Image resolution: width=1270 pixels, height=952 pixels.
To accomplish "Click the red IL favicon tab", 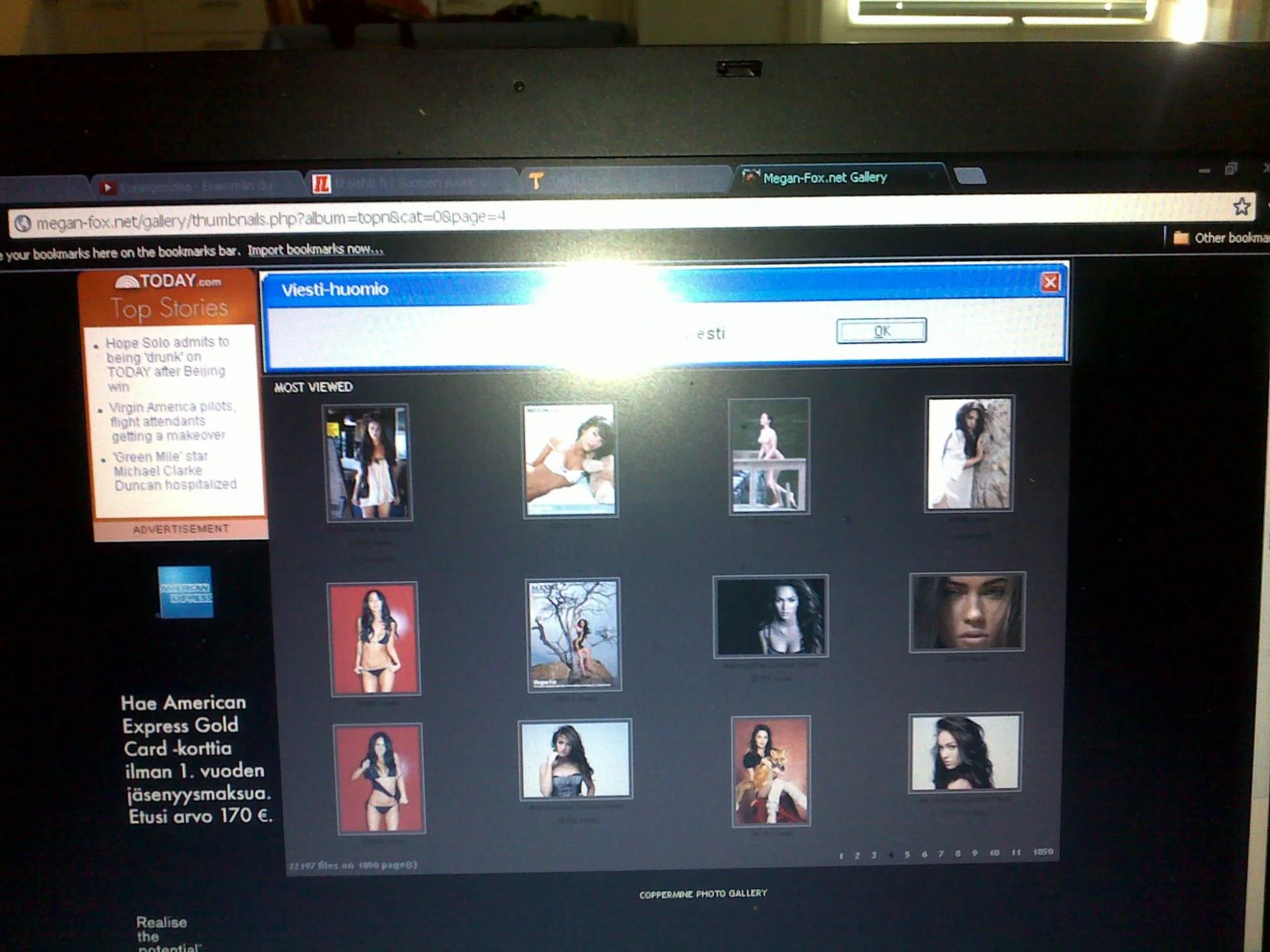I will point(321,184).
